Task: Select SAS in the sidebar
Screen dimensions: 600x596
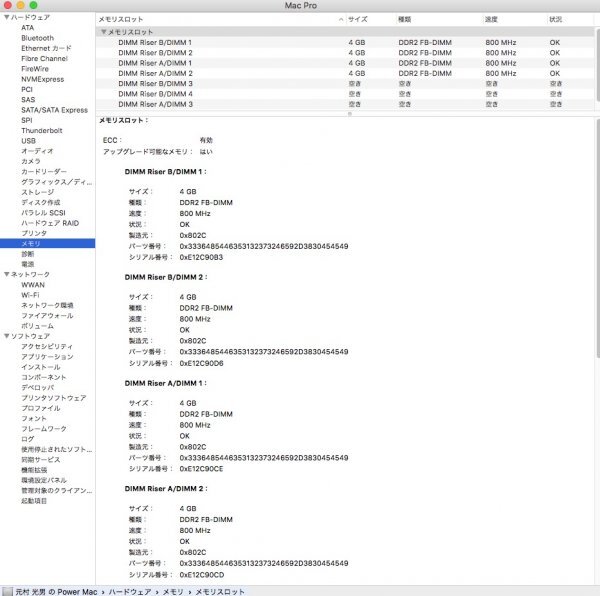Action: coord(28,99)
